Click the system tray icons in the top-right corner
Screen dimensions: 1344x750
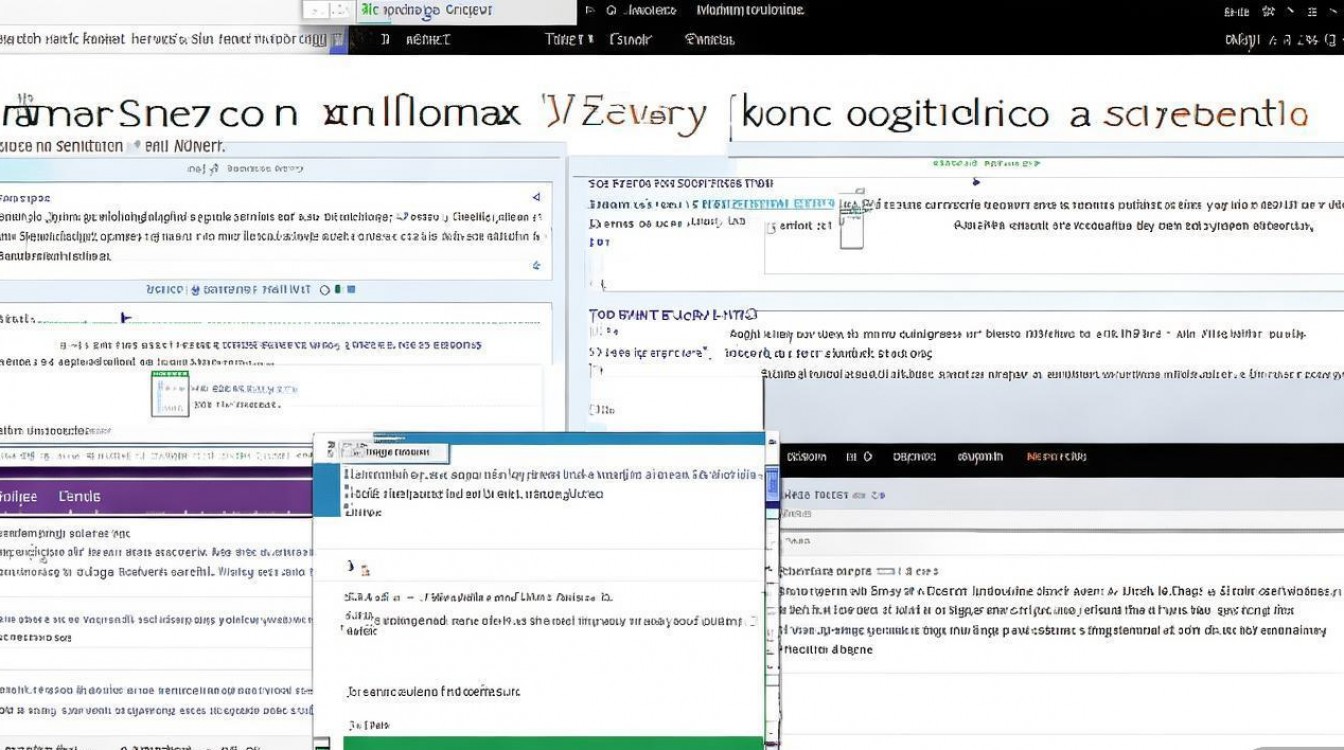(x=1285, y=12)
